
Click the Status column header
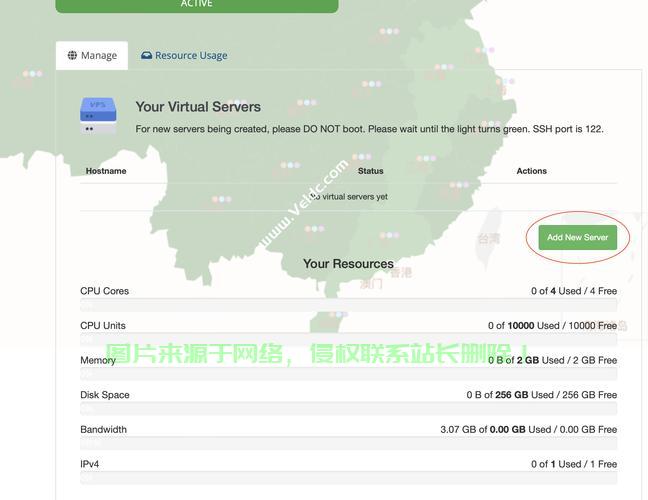point(370,171)
